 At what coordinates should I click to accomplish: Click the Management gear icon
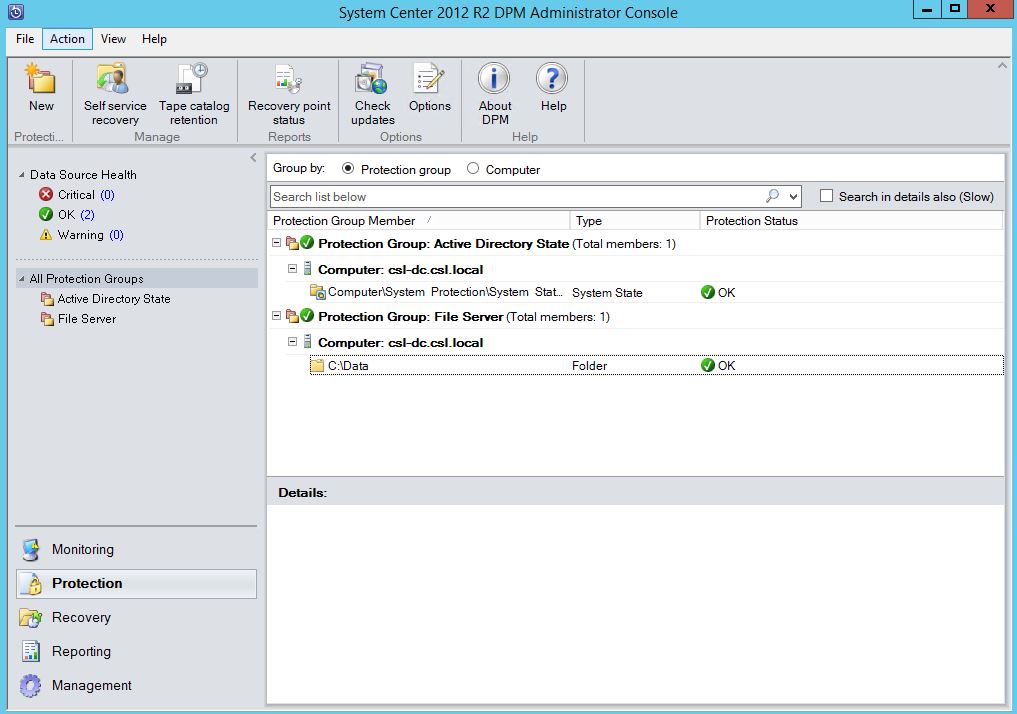[x=30, y=685]
